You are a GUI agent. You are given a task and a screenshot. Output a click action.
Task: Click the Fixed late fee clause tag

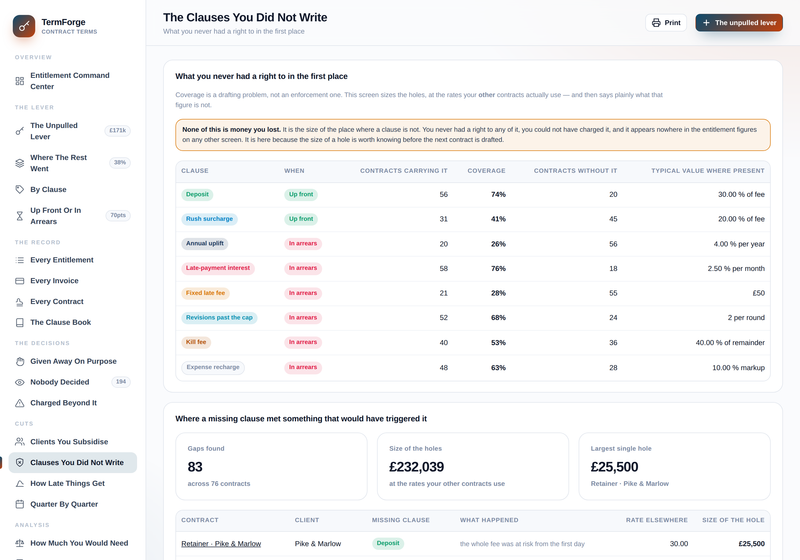(x=205, y=293)
